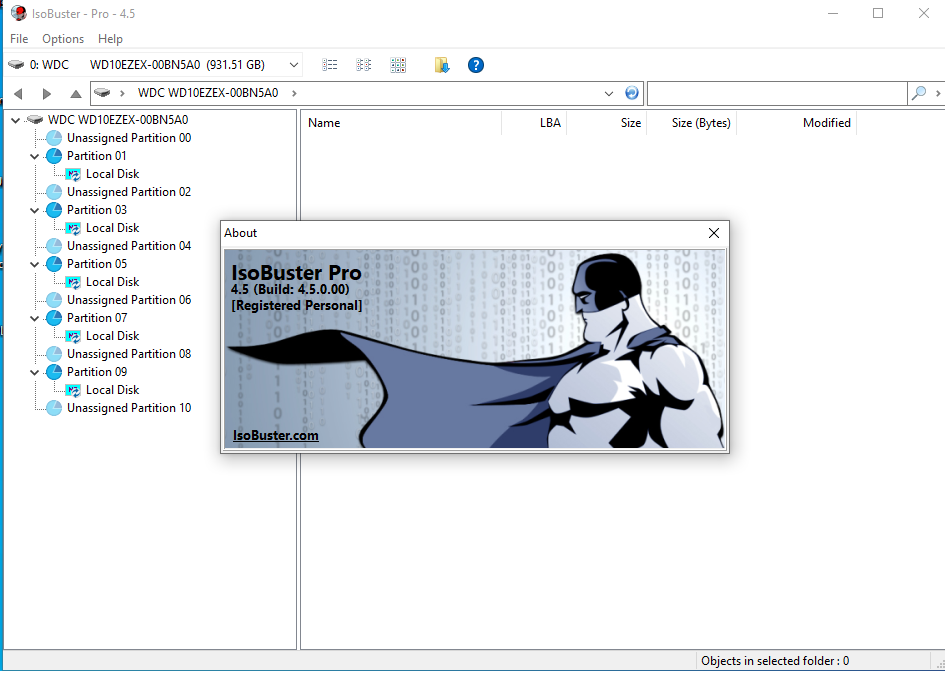Close the About dialog
Screen dimensions: 948x674
tap(714, 233)
